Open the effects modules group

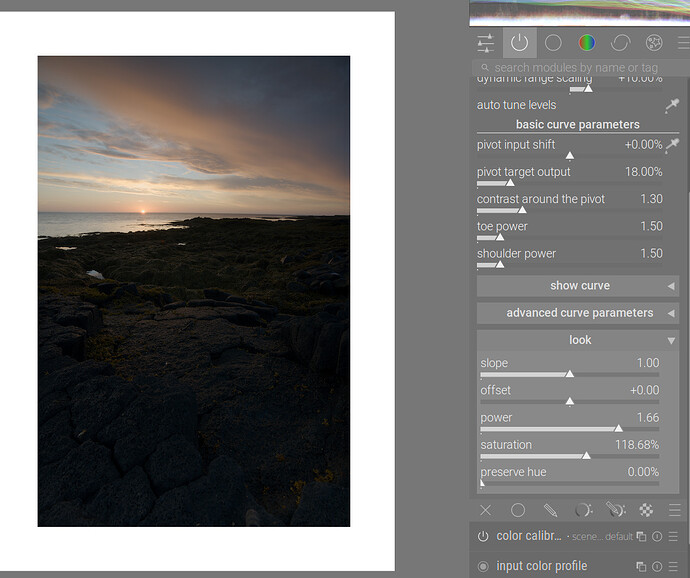coord(654,43)
